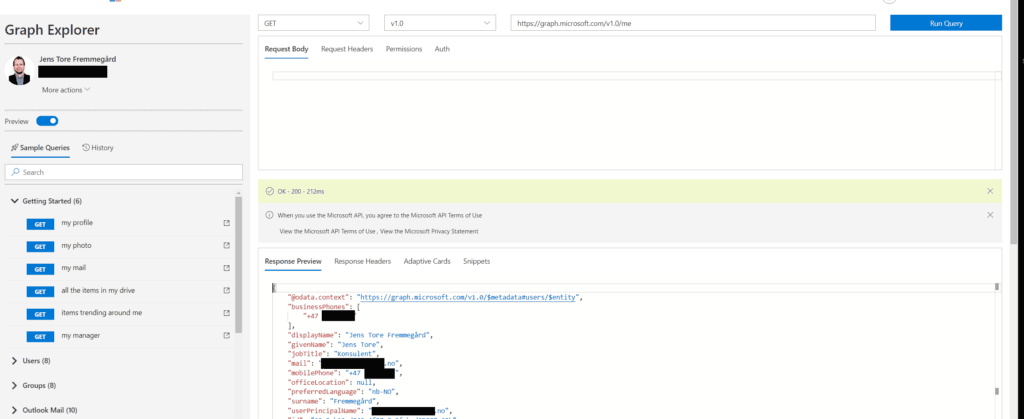
Task: Click GET button for items trending around me
Action: click(x=40, y=314)
